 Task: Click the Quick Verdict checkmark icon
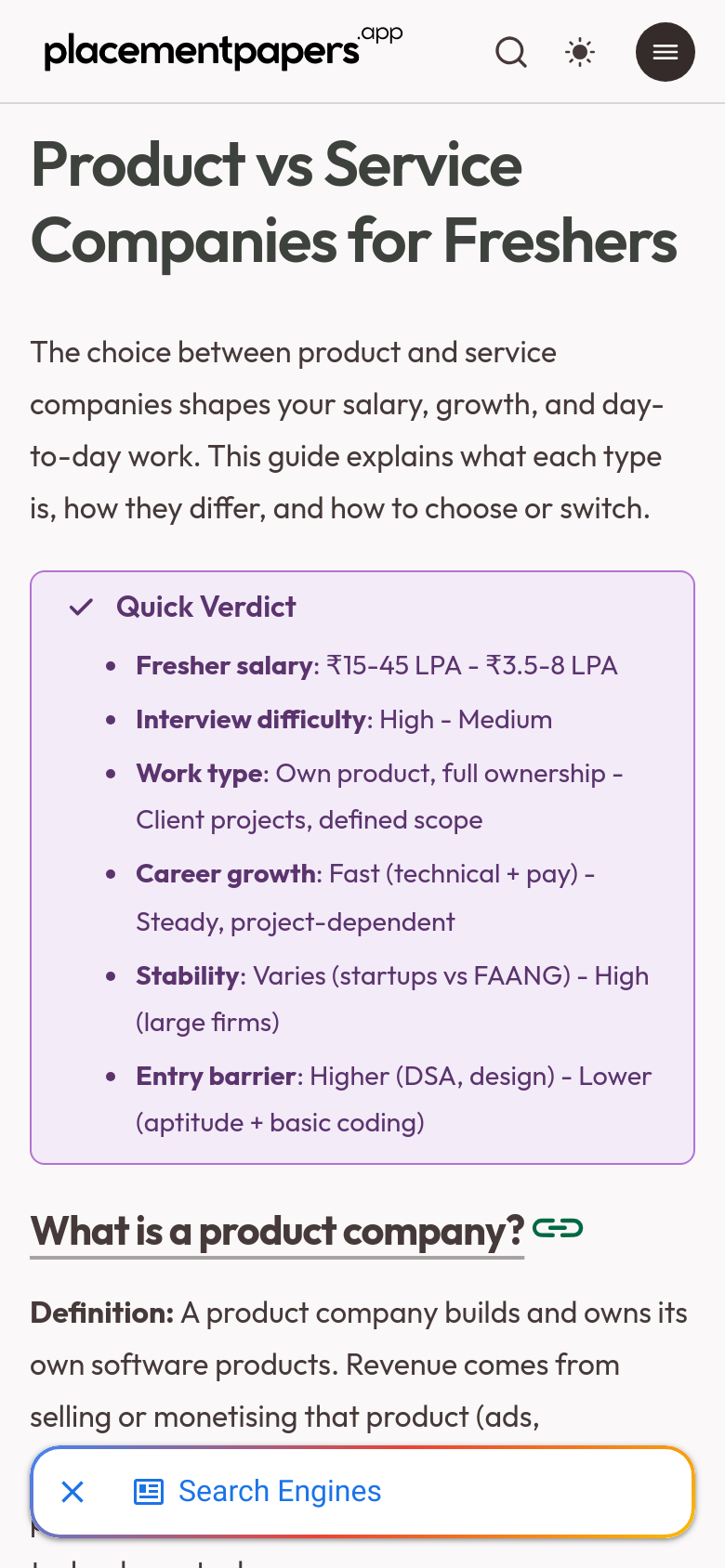coord(82,608)
